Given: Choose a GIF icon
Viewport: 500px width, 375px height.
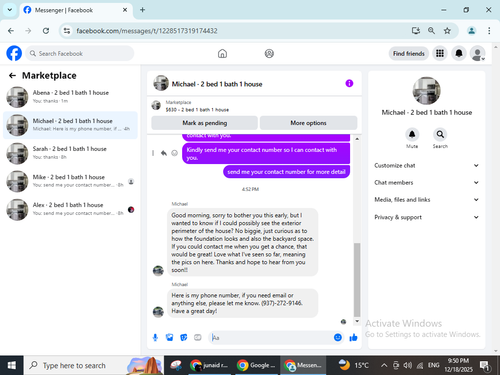Looking at the screenshot, I should pyautogui.click(x=198, y=338).
